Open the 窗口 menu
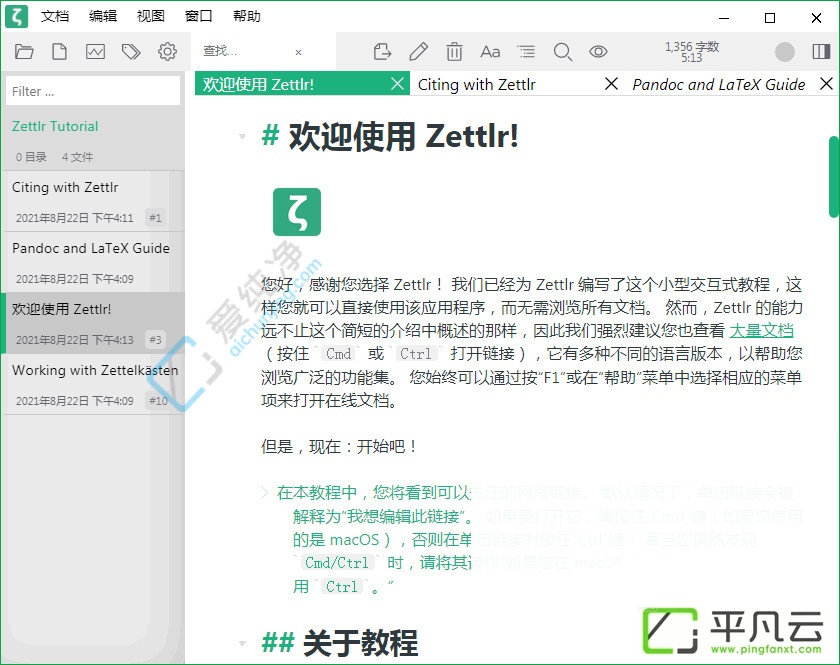Screen dimensions: 840x665 click(198, 17)
